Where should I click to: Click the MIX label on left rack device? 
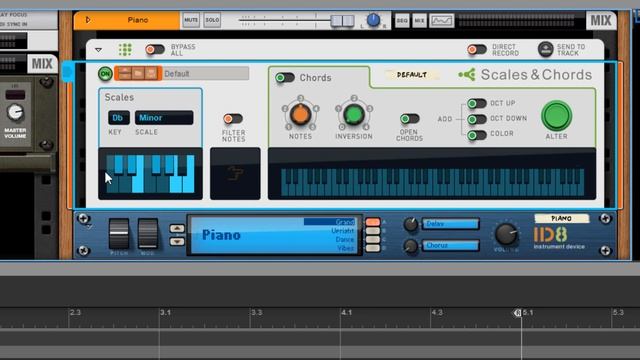pyautogui.click(x=42, y=64)
